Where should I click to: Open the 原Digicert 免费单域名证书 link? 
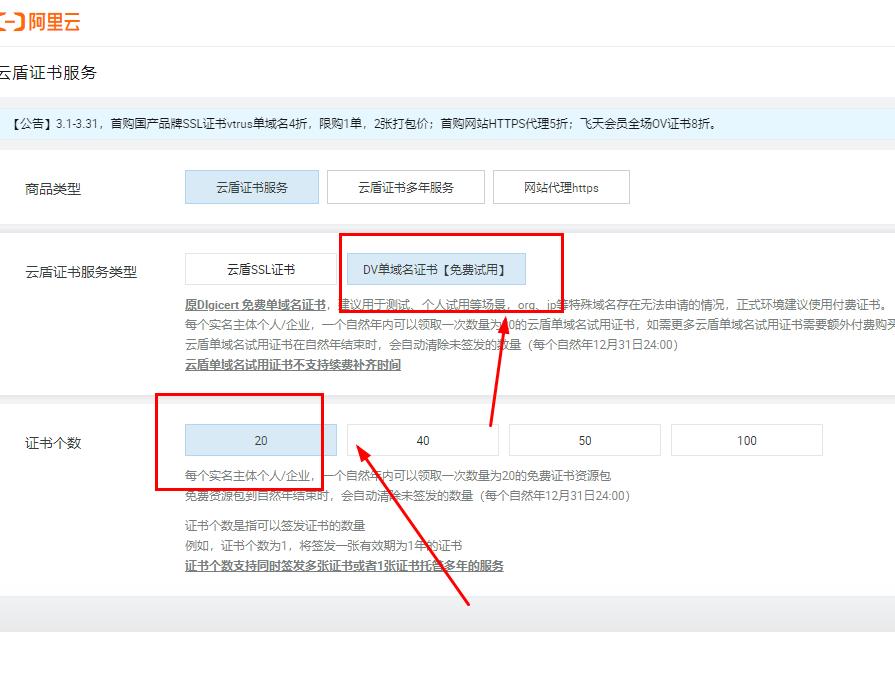click(x=255, y=304)
